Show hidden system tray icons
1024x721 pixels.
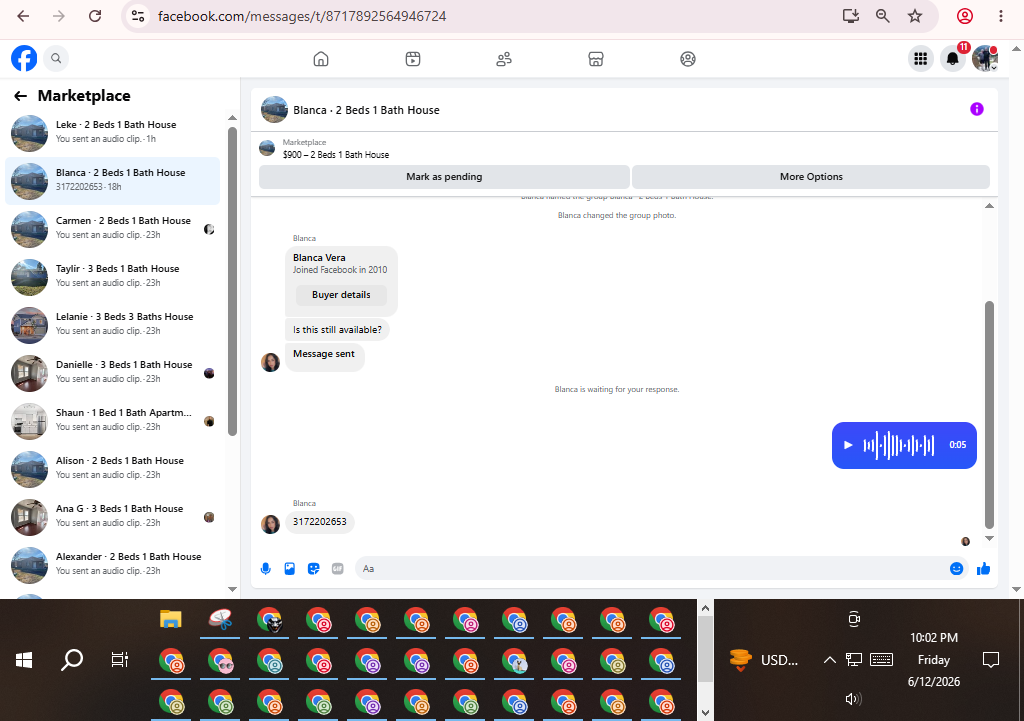coord(829,660)
